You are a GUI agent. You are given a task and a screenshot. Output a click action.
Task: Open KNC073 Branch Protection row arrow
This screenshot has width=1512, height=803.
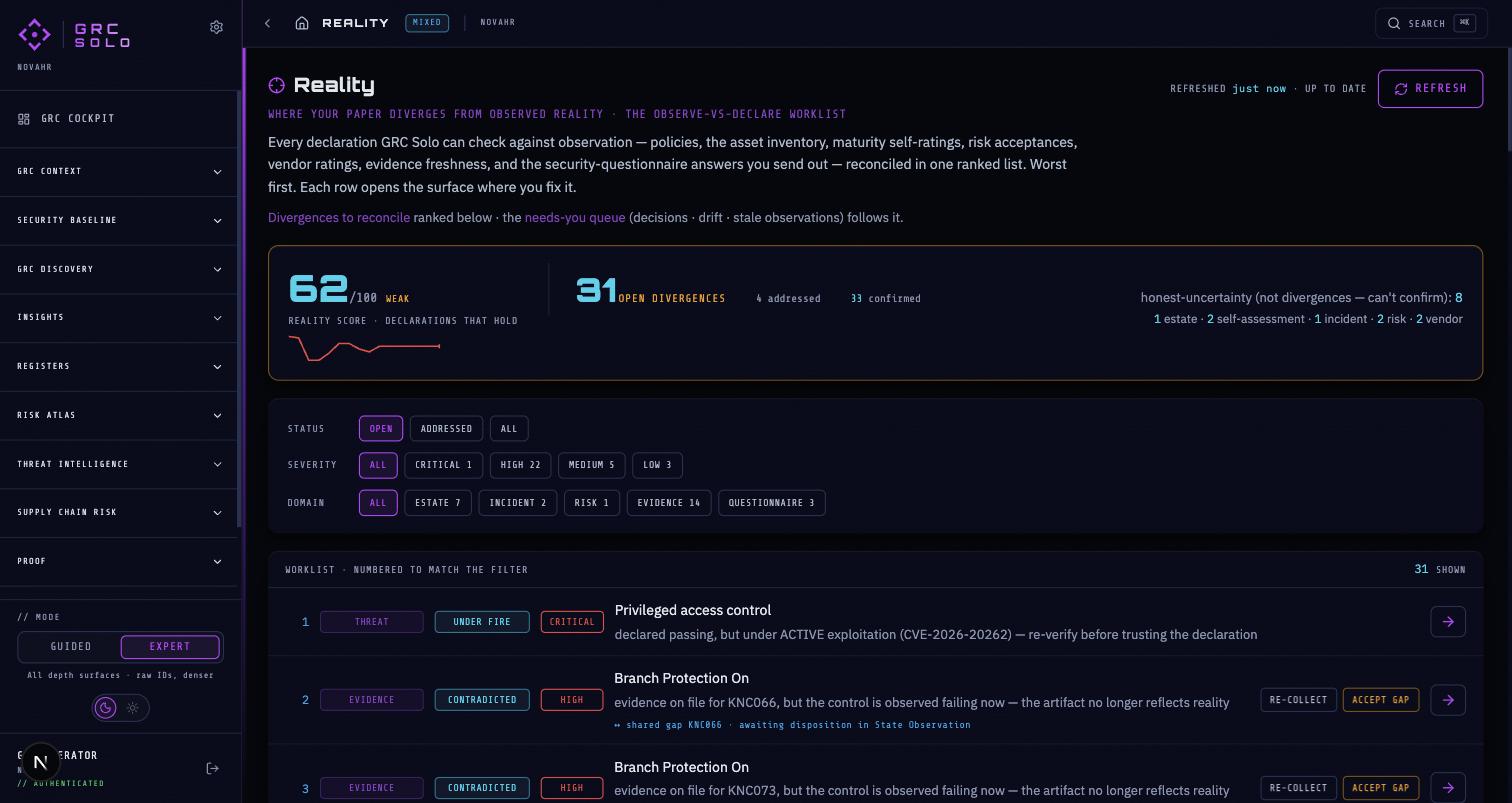pyautogui.click(x=1448, y=788)
